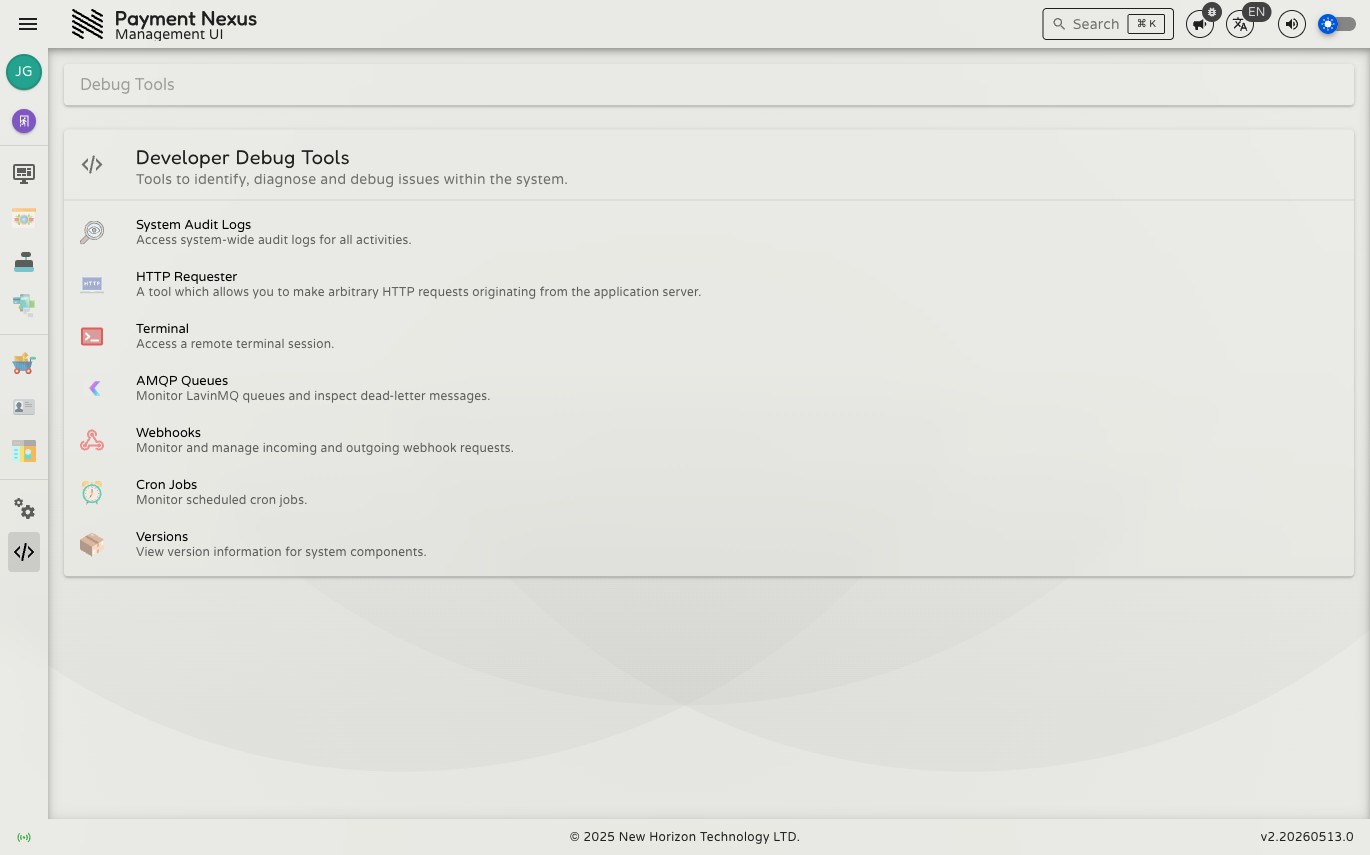Click the Search field
The height and width of the screenshot is (855, 1370).
pyautogui.click(x=1108, y=24)
